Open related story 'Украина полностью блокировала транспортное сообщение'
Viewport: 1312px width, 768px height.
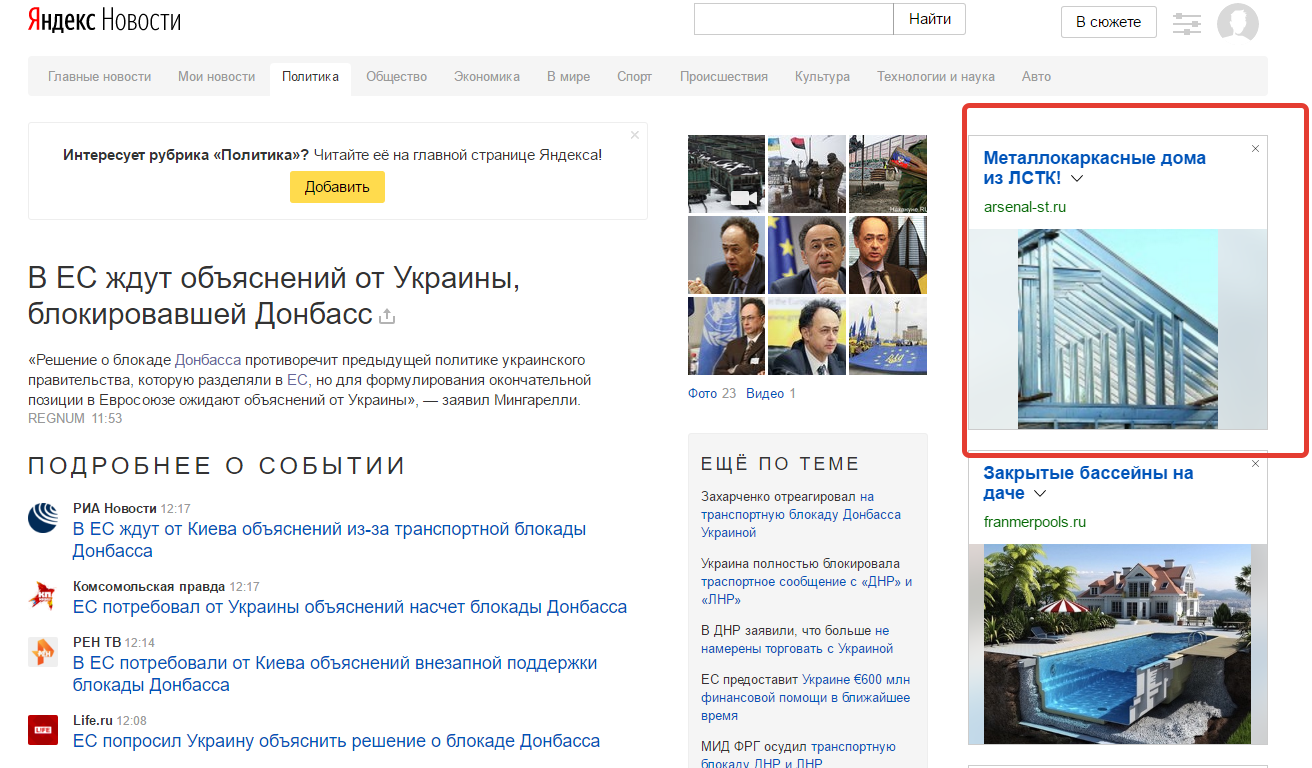pos(807,581)
